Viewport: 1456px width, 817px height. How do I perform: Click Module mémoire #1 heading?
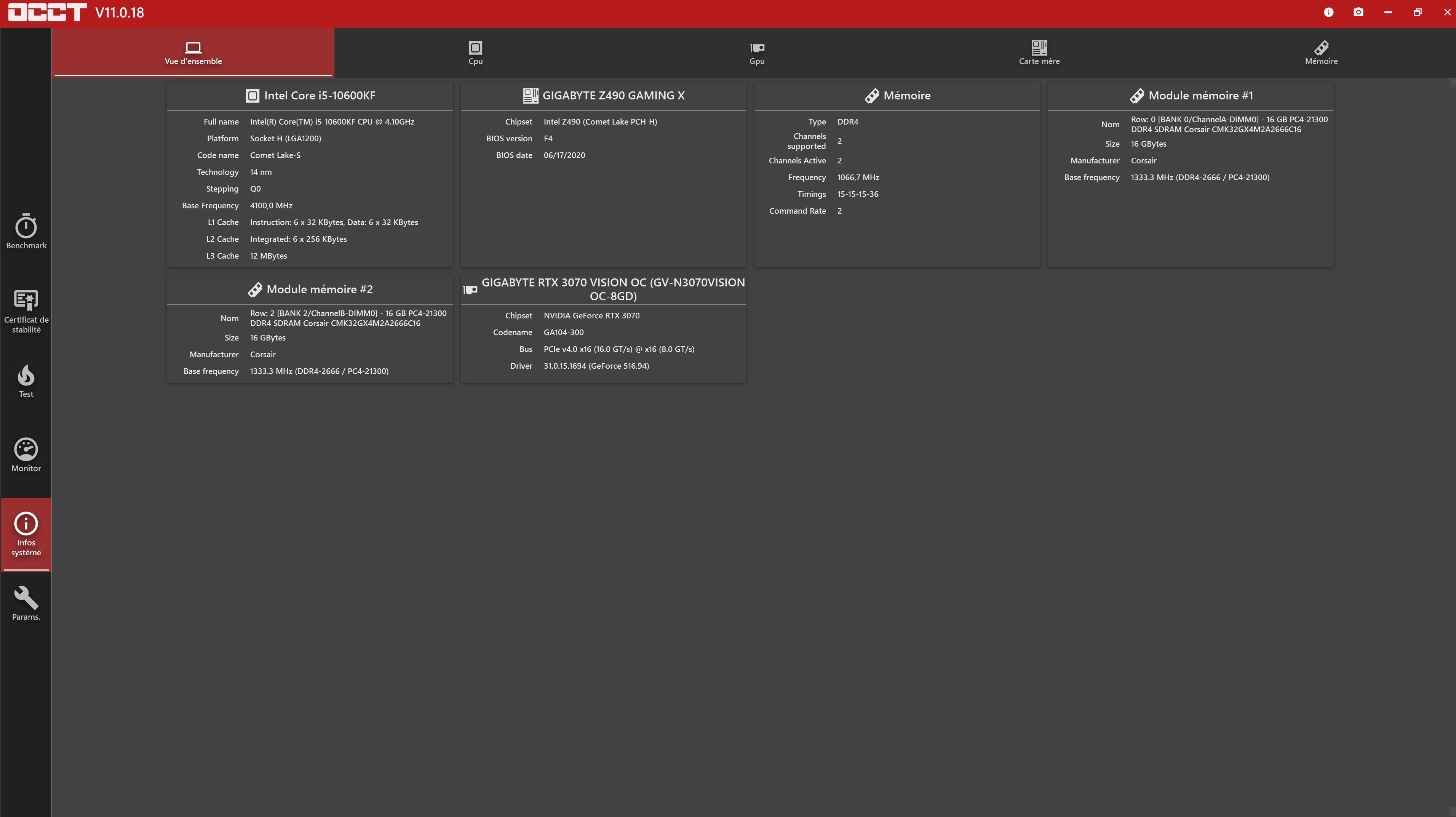(x=1200, y=96)
